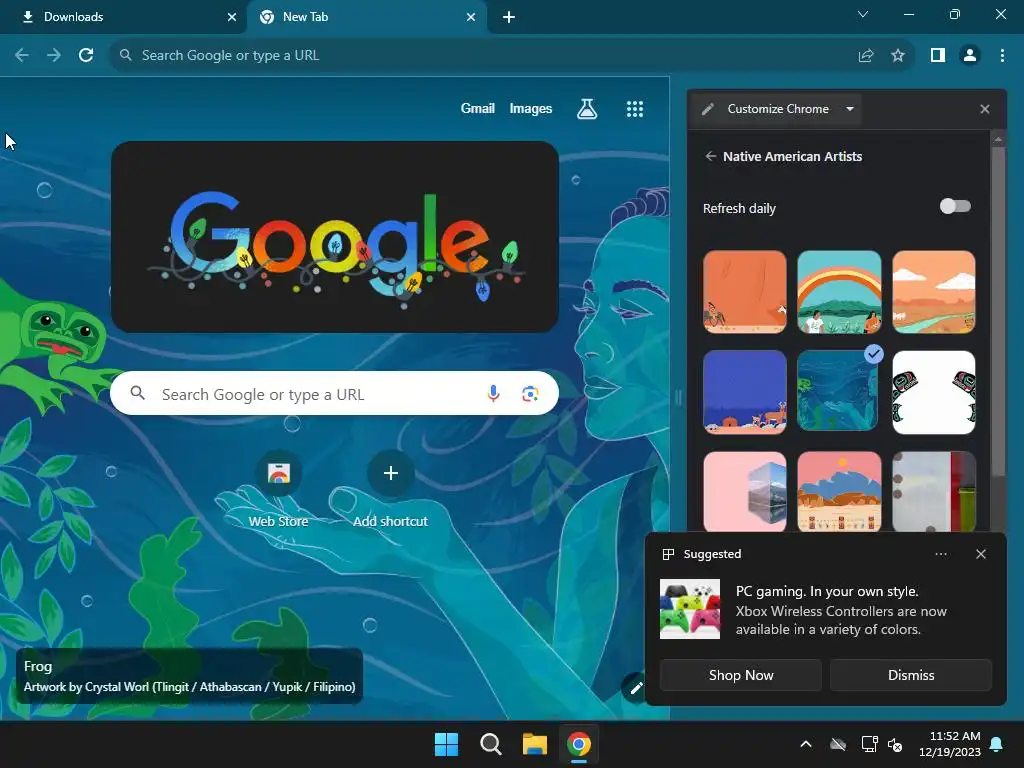This screenshot has width=1024, height=768.
Task: Close the Customize Chrome side panel
Action: click(x=985, y=109)
